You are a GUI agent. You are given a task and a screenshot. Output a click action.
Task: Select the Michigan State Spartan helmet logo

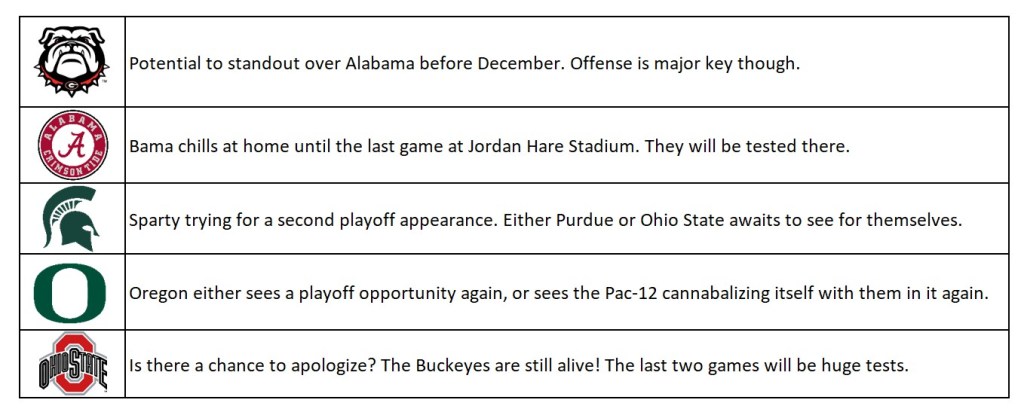point(71,218)
